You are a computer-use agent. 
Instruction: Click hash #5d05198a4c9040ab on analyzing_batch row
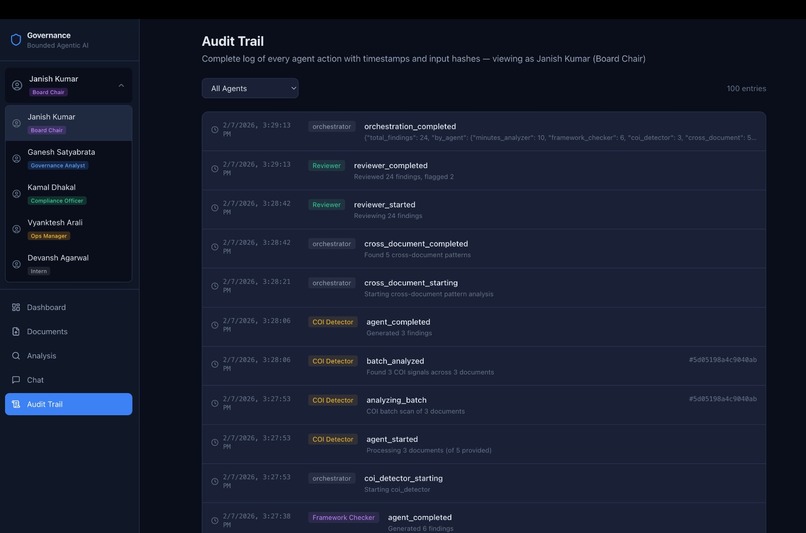tap(723, 399)
